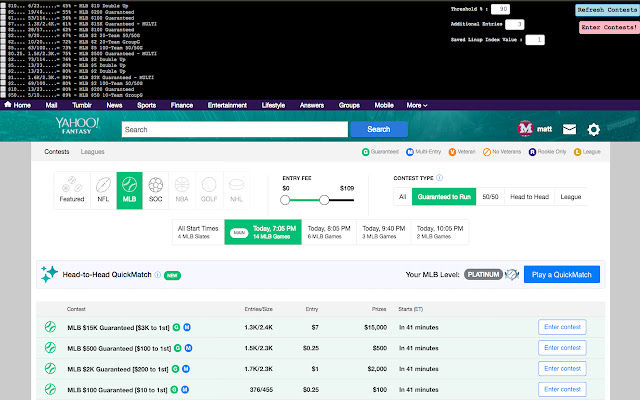This screenshot has height=400, width=640.
Task: Click the Veteran legend icon
Action: (452, 152)
